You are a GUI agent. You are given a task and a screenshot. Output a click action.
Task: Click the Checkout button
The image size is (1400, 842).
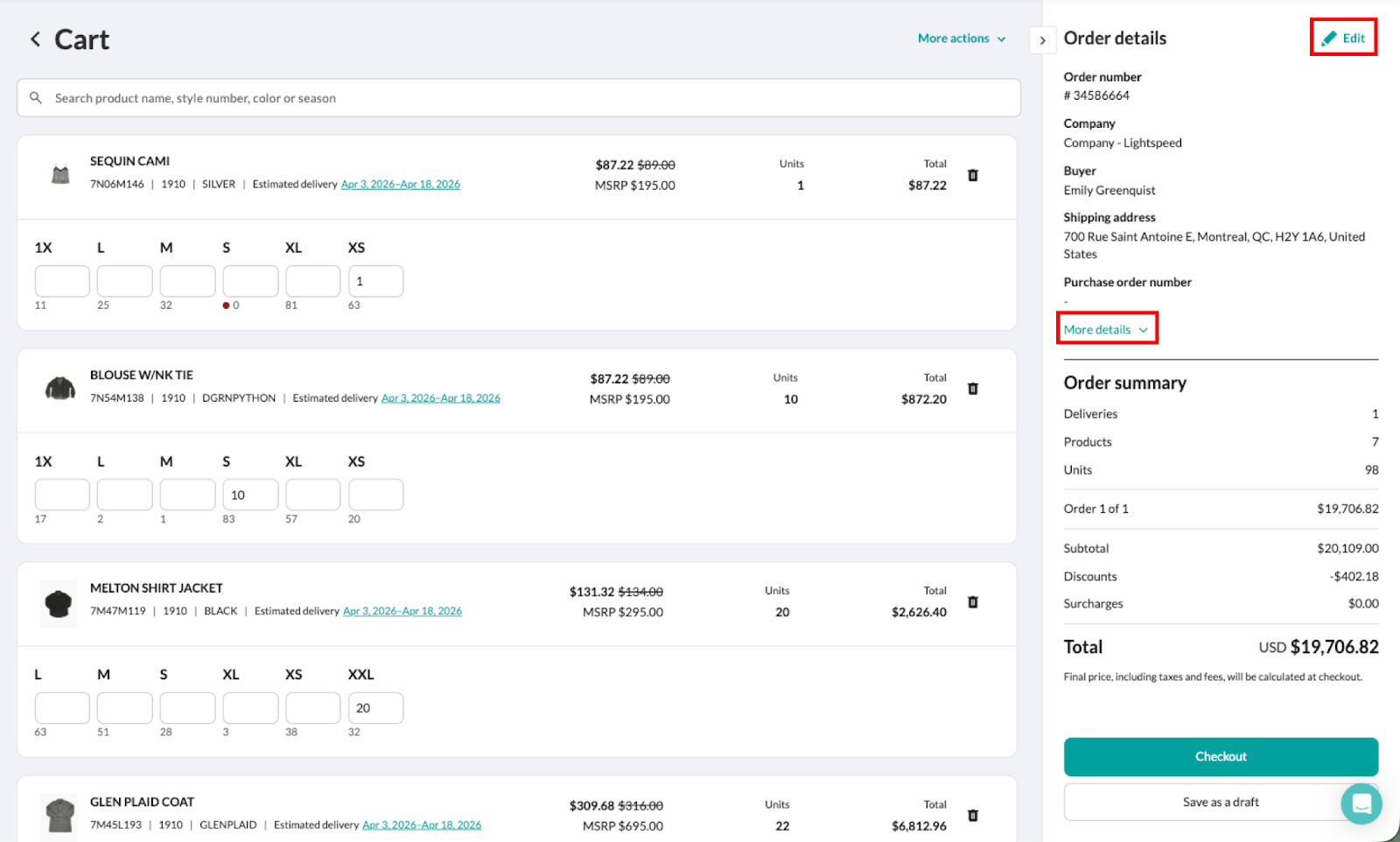1220,756
